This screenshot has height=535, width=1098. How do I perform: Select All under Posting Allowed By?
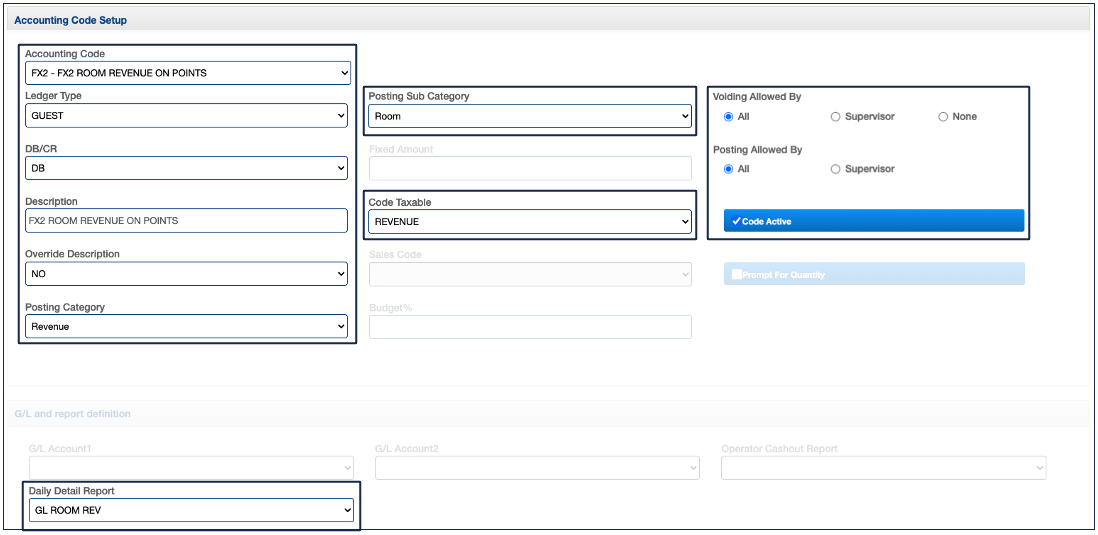[x=729, y=169]
